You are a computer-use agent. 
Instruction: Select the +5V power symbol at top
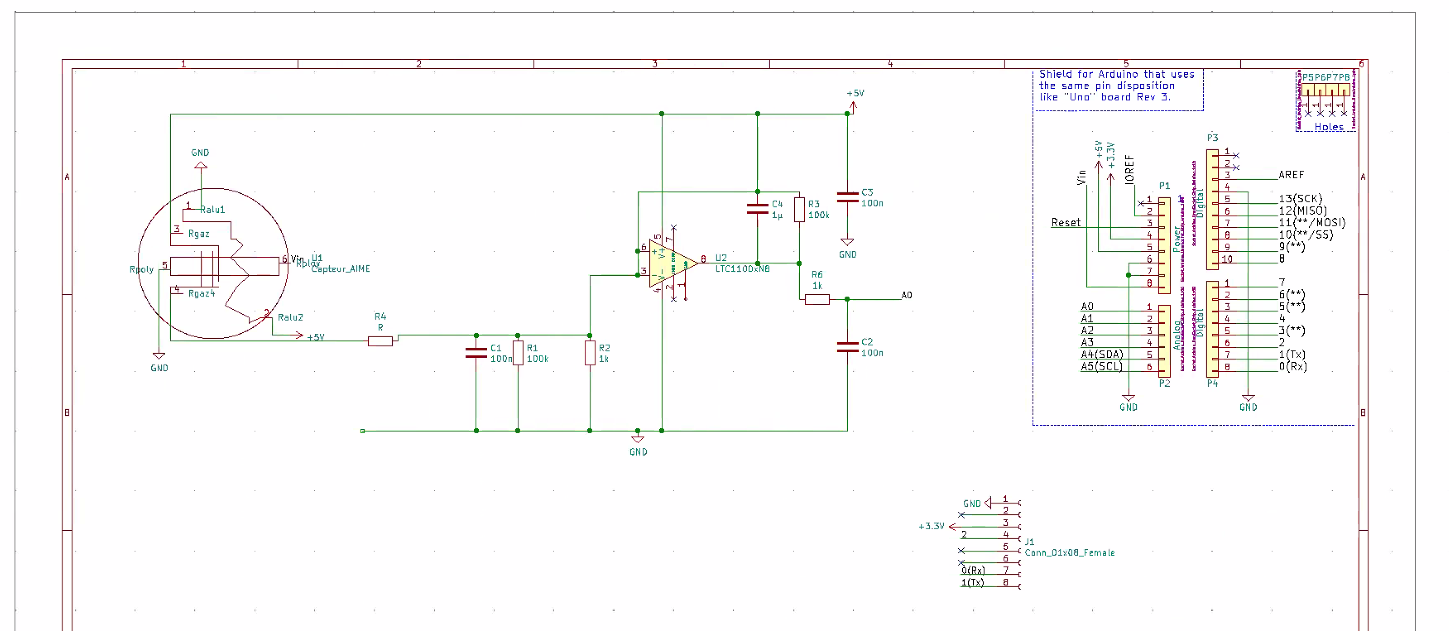tap(854, 95)
